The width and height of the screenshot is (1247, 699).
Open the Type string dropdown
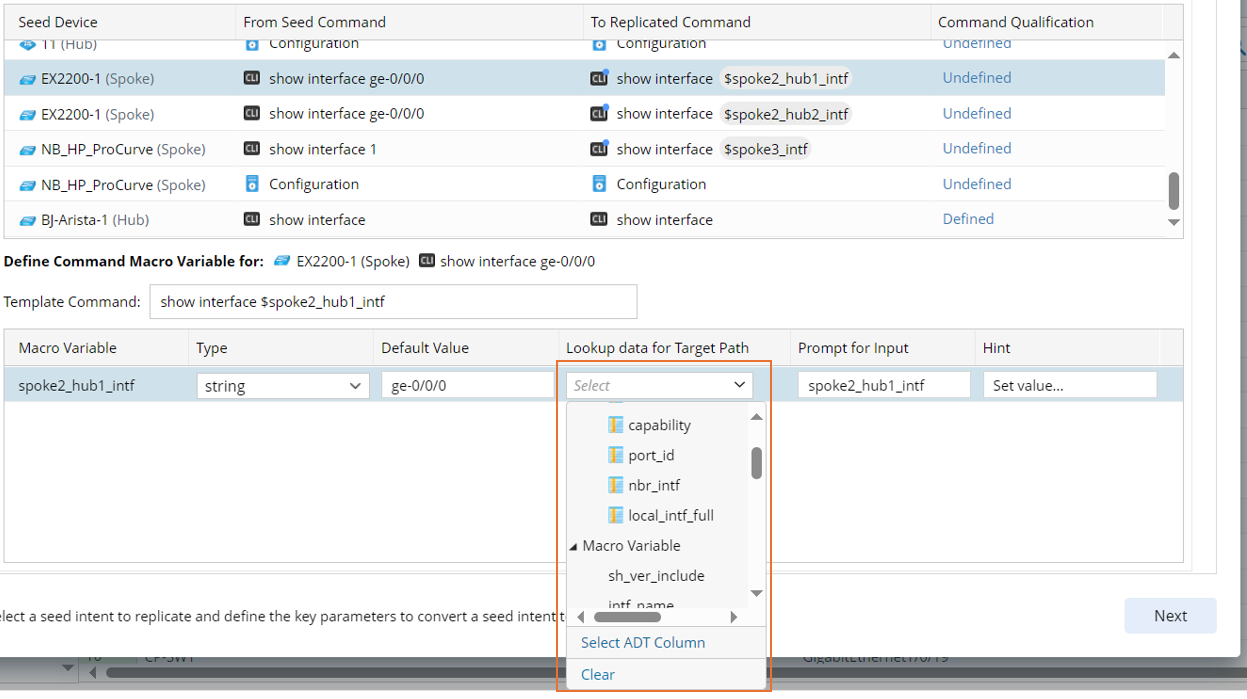(x=282, y=386)
